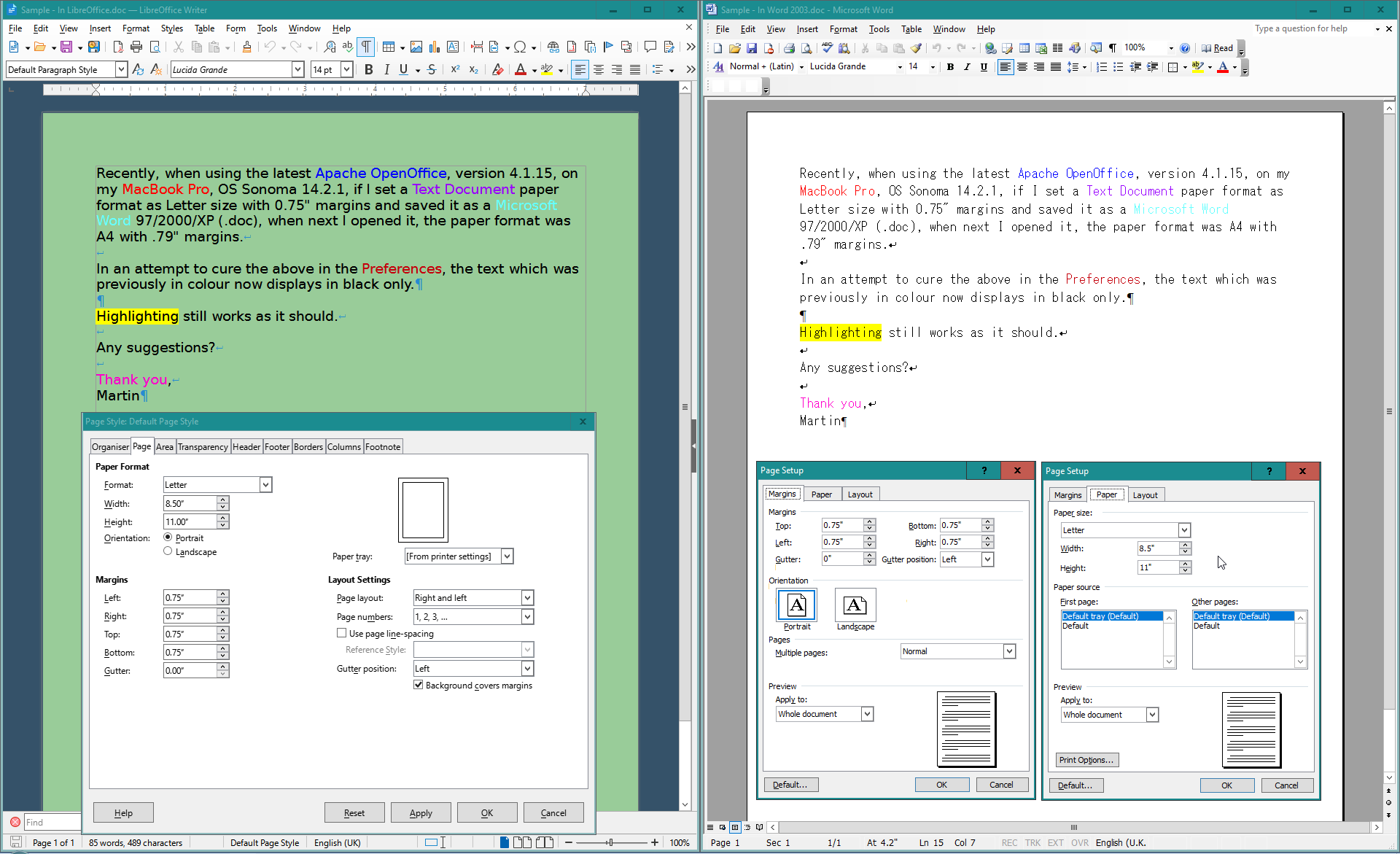Click Print Options button in Word dialog
The width and height of the screenshot is (1400, 854).
coord(1086,760)
